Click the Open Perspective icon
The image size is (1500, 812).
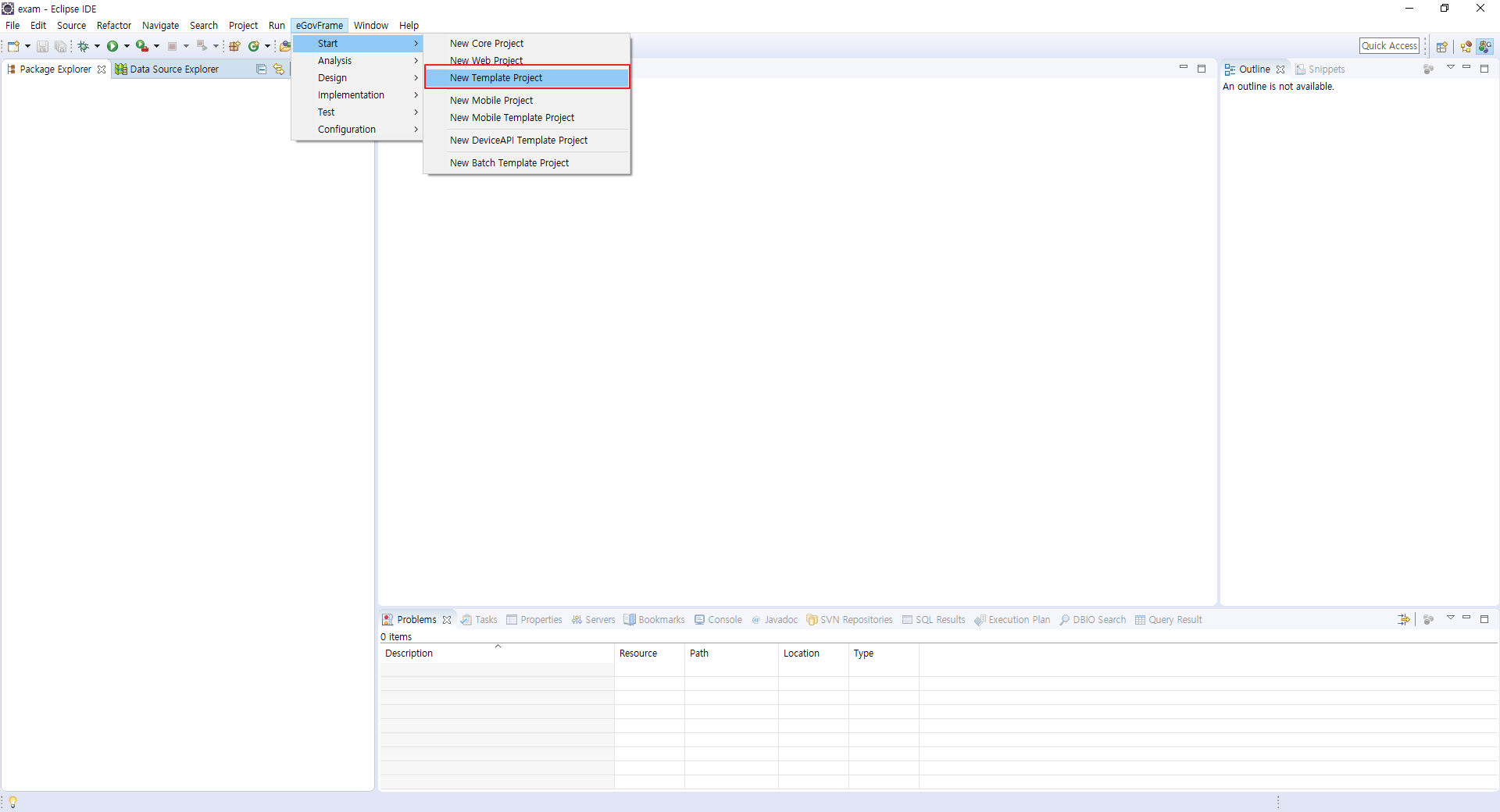click(x=1441, y=47)
